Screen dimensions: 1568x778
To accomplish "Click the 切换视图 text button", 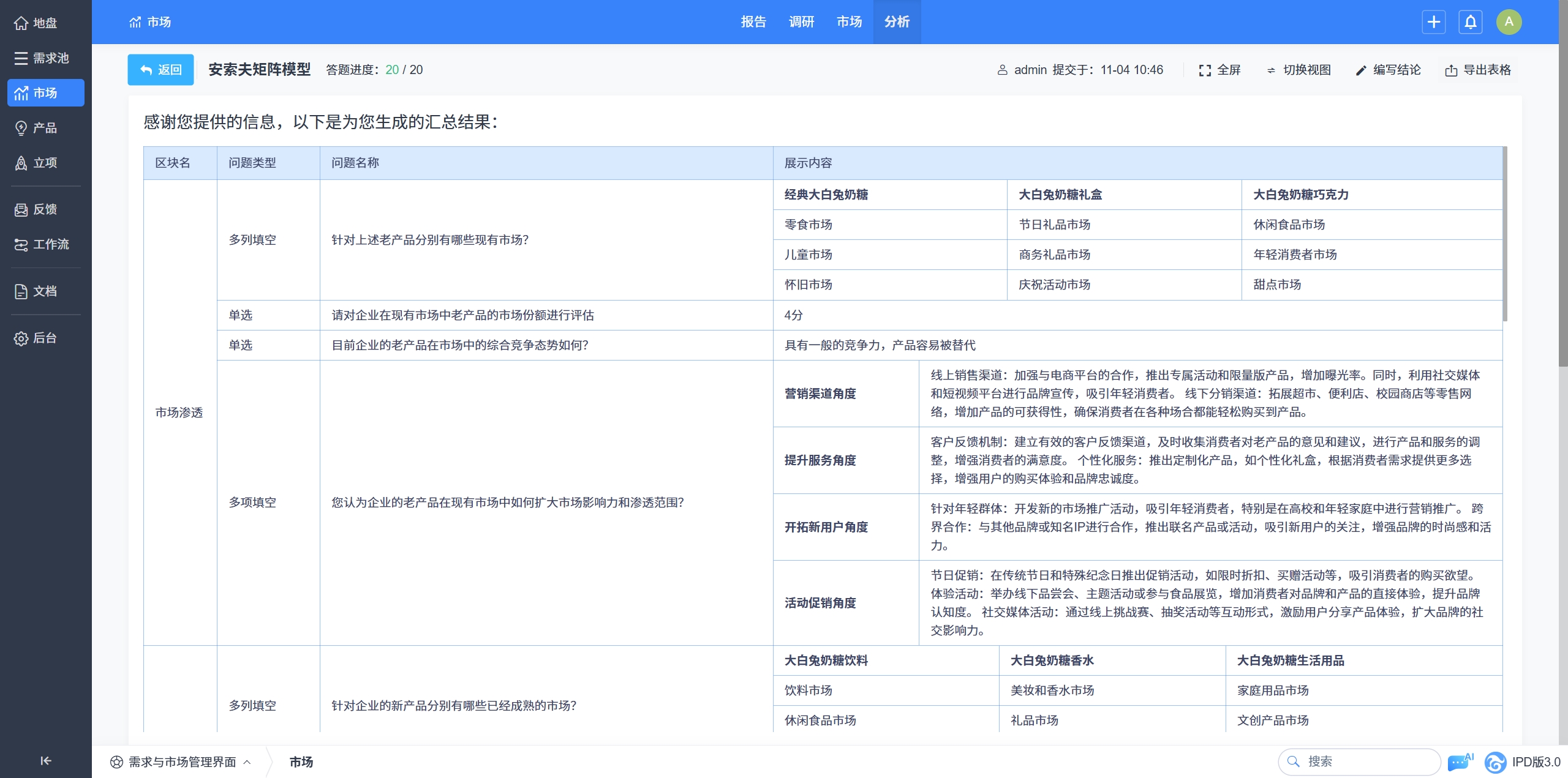I will coord(1307,70).
